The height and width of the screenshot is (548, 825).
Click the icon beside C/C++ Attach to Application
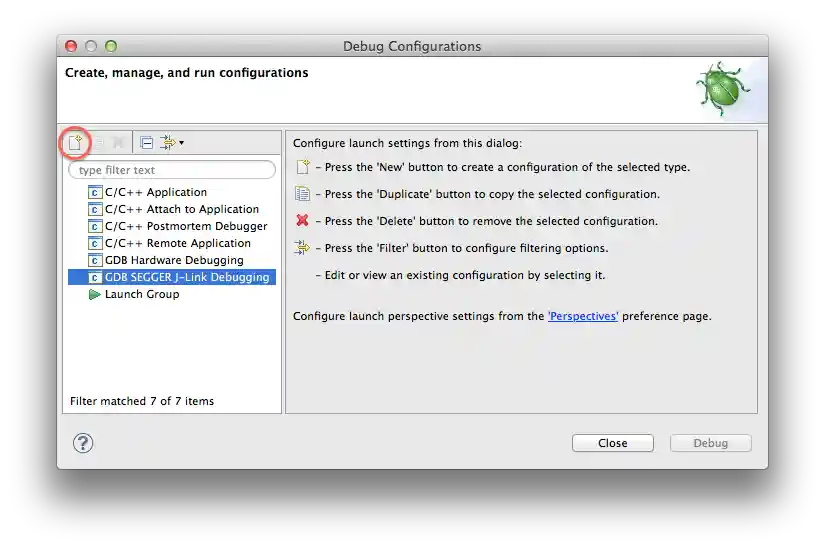point(94,209)
